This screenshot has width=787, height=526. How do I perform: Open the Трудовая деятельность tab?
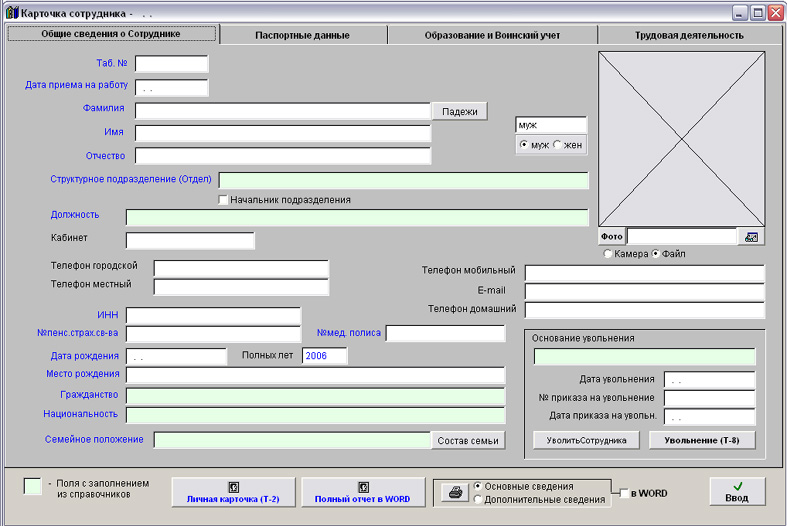pyautogui.click(x=688, y=34)
